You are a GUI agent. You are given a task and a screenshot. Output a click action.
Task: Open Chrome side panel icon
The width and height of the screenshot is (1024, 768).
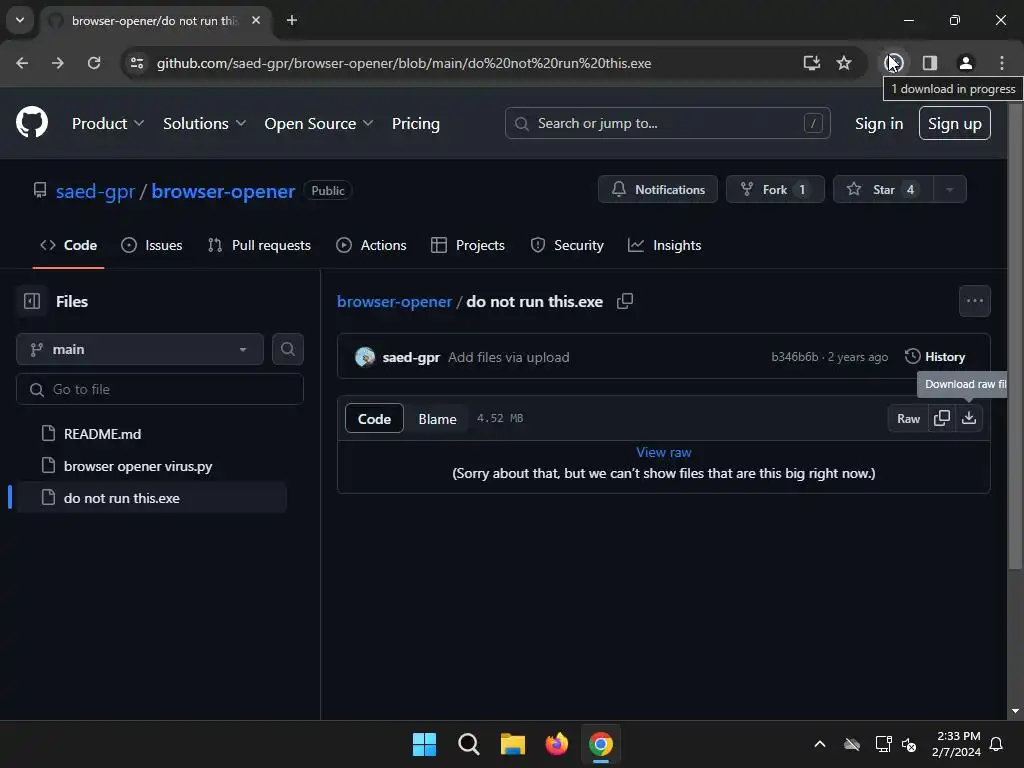[x=929, y=63]
